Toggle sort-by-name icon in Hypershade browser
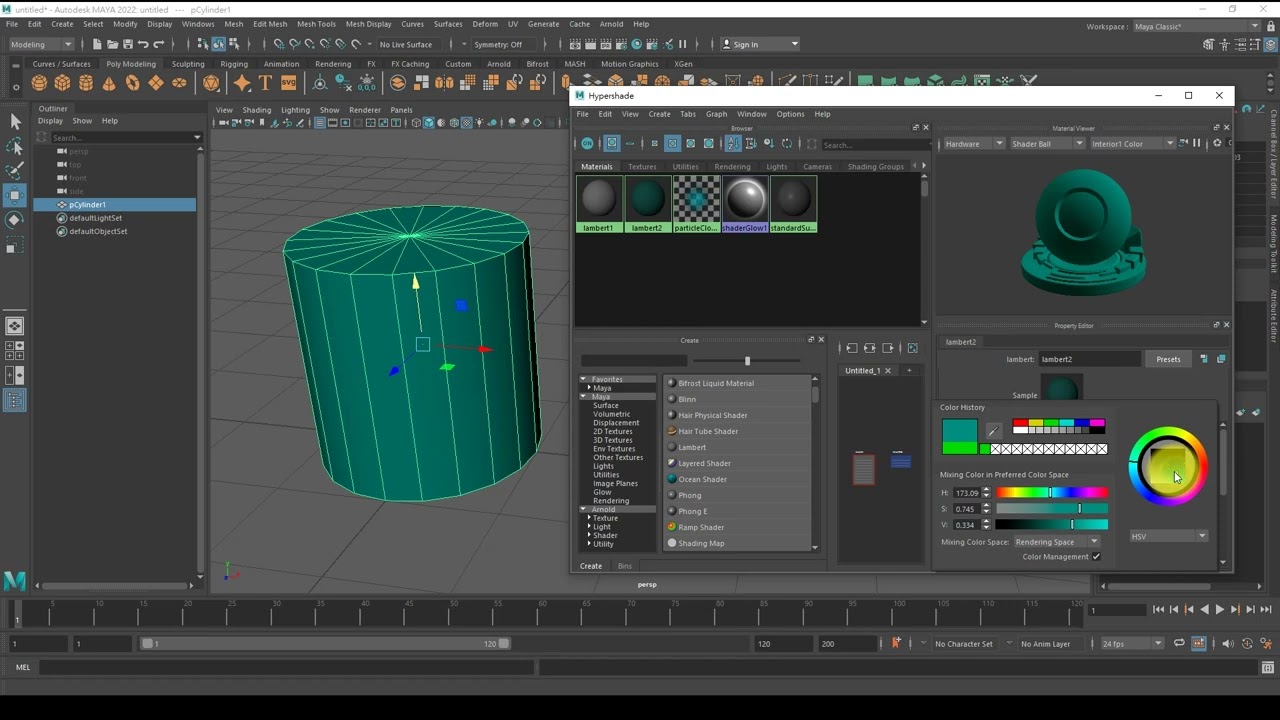This screenshot has width=1280, height=720. (734, 144)
